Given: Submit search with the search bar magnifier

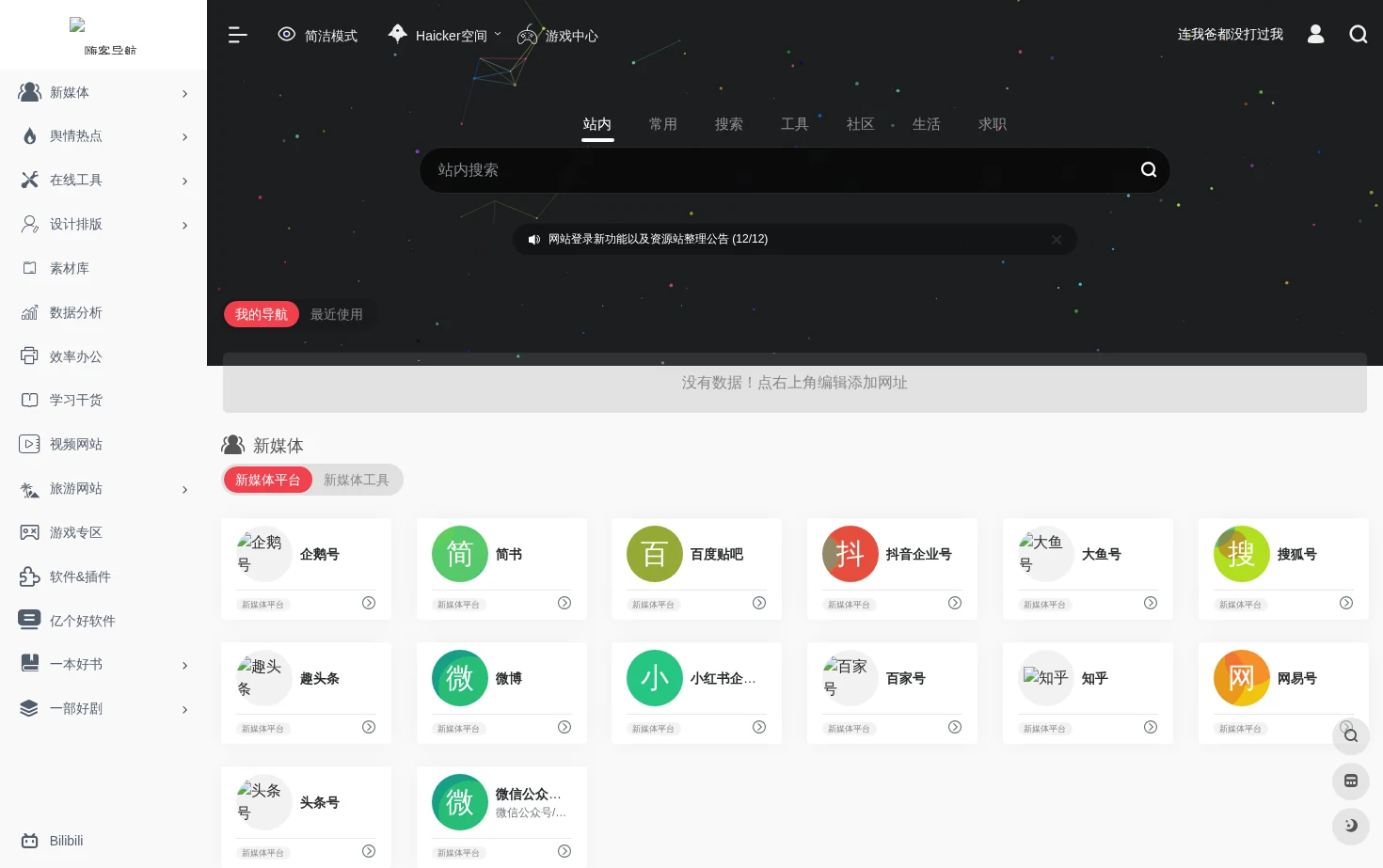Looking at the screenshot, I should [x=1149, y=170].
